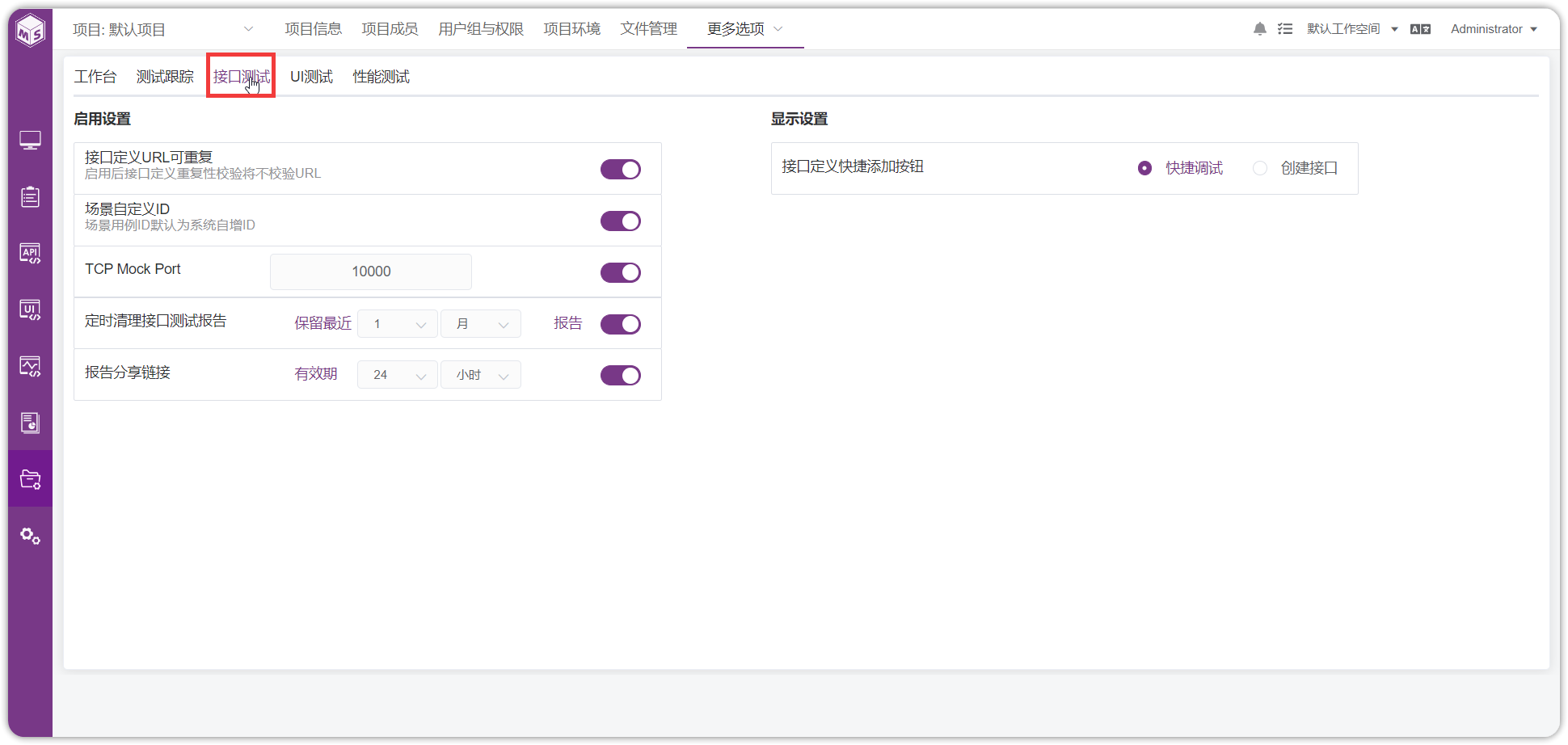Open validity unit dropdown showing 小时

[x=481, y=375]
